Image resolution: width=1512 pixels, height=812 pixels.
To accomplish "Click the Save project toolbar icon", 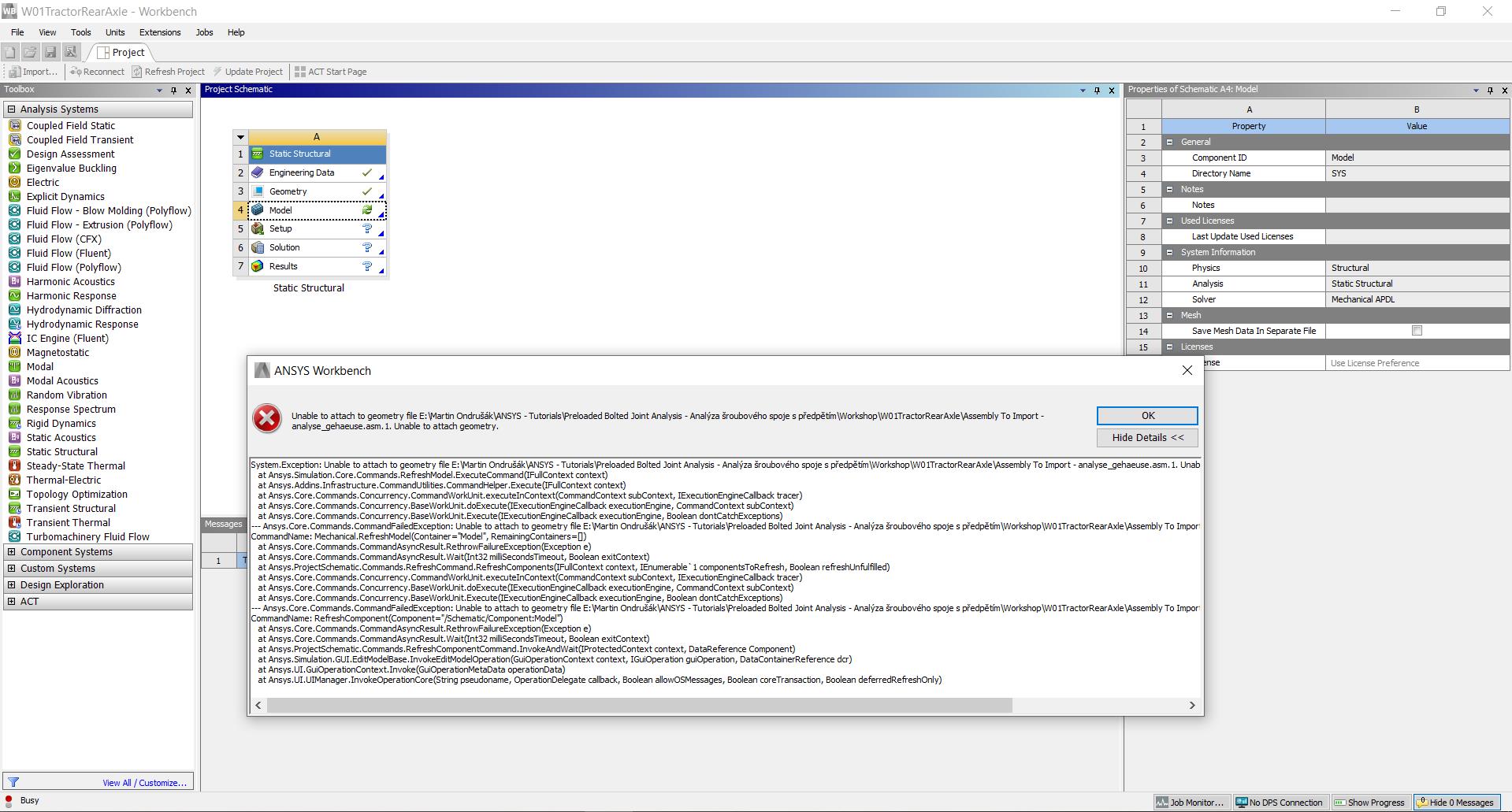I will 50,52.
